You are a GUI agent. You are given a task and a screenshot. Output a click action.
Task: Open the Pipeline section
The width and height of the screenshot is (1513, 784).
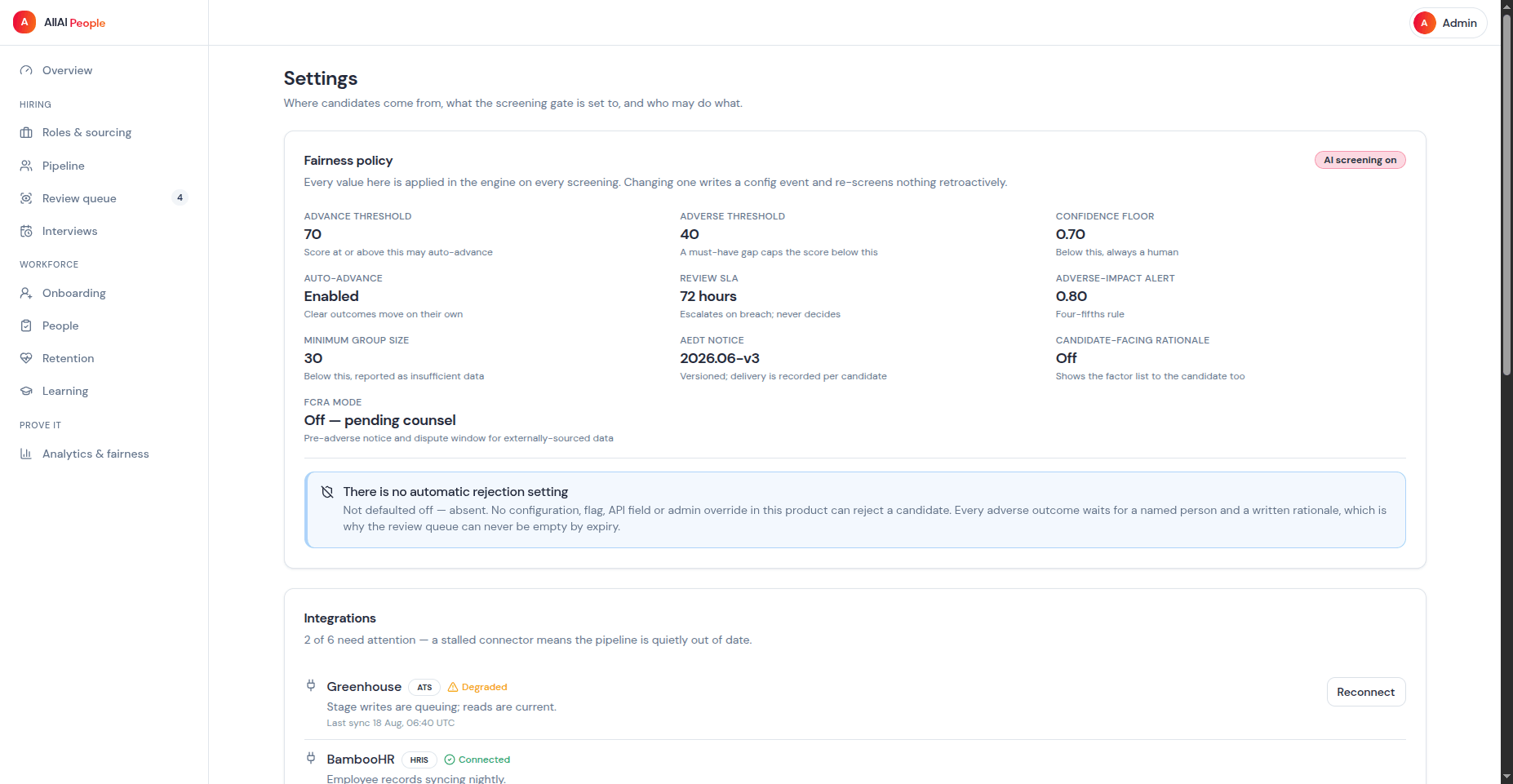(x=104, y=166)
